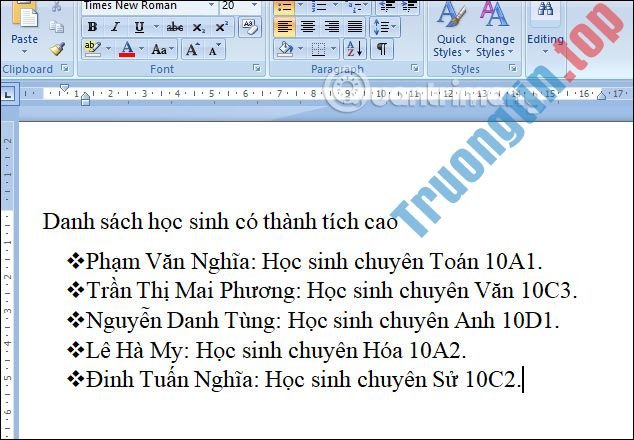Click the hanging indent marker on ruler
The height and width of the screenshot is (440, 634).
click(x=85, y=97)
